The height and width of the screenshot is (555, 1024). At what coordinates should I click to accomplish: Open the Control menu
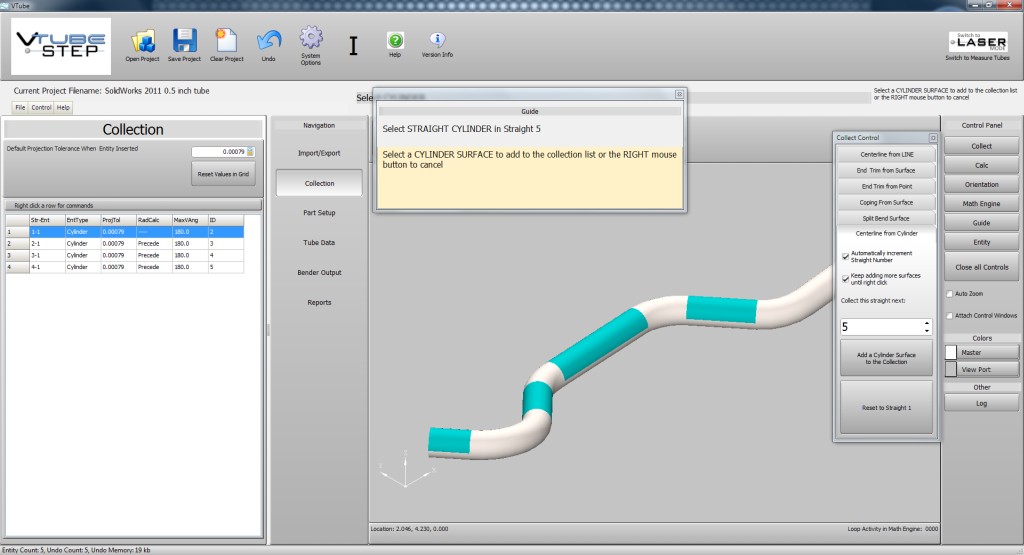pos(41,107)
